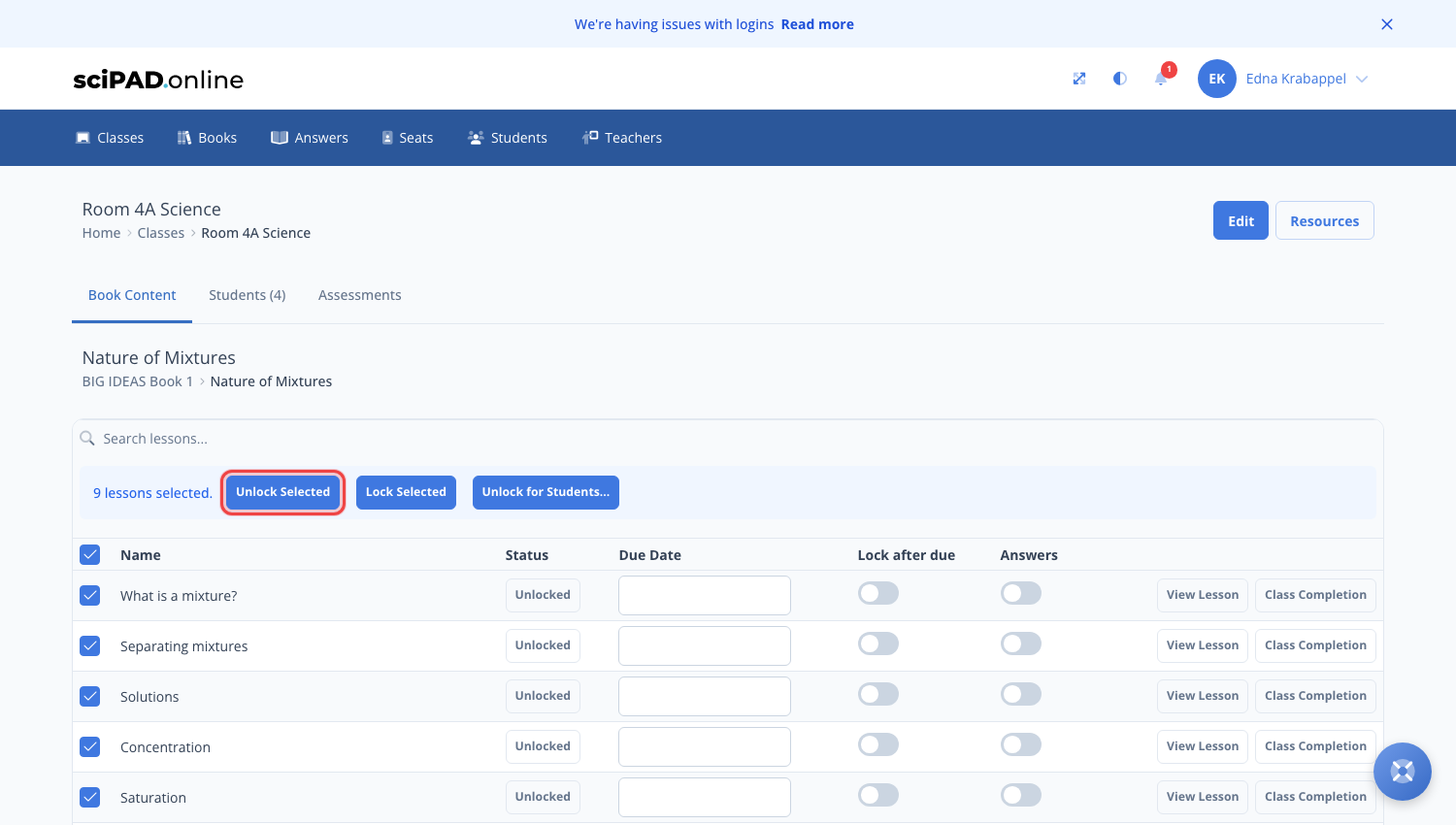This screenshot has width=1456, height=825.
Task: Toggle Lock after due for Solutions
Action: [878, 694]
